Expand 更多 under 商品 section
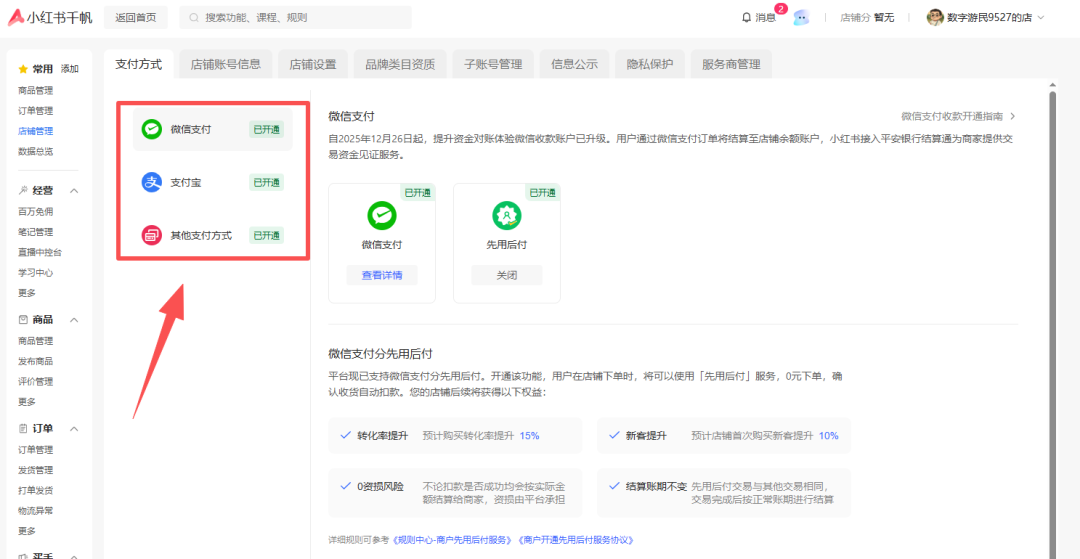 pyautogui.click(x=27, y=401)
